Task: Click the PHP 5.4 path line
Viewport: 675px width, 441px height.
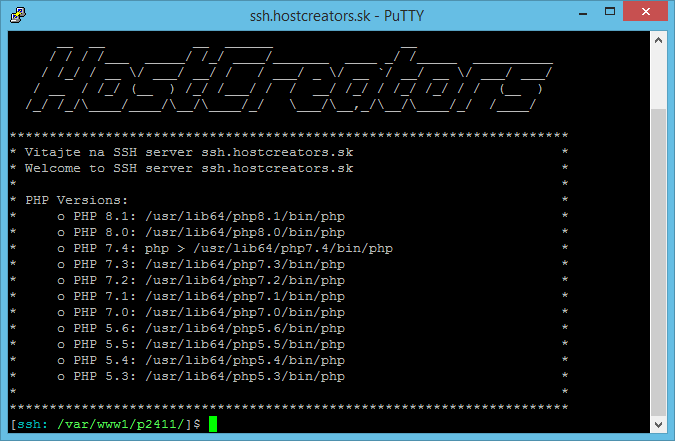Action: click(201, 360)
